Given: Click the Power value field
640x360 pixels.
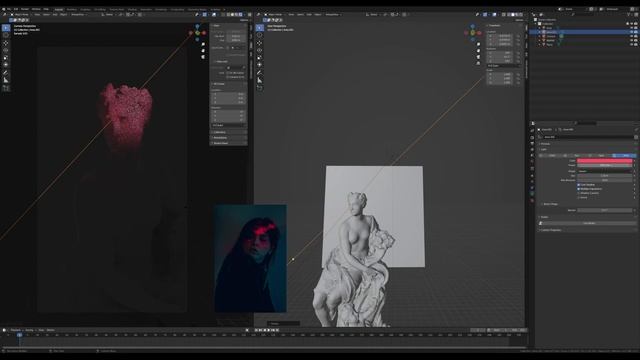Looking at the screenshot, I should 604,165.
